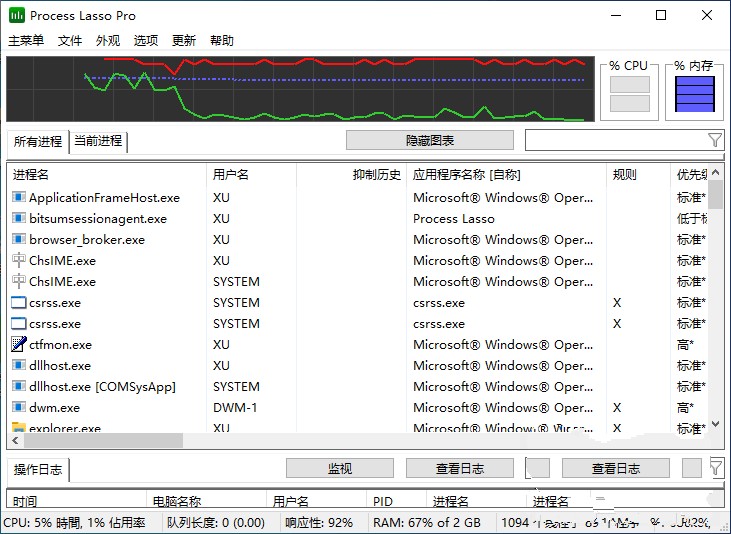This screenshot has width=731, height=534.
Task: Select the dllhost.exe [COMSysApp] process
Action: coord(102,387)
